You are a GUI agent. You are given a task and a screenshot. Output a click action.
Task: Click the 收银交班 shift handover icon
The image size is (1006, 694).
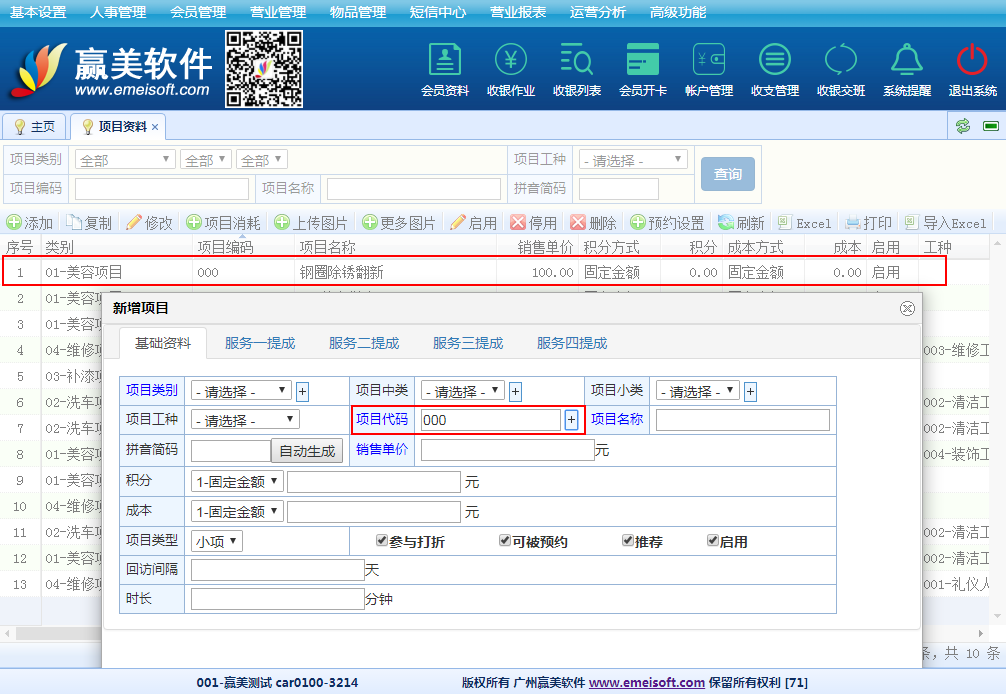841,61
